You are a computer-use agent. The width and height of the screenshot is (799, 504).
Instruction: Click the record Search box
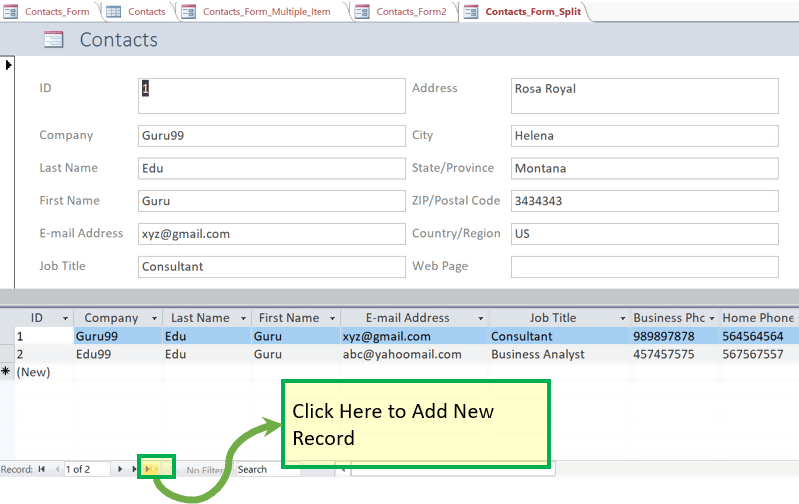(269, 469)
